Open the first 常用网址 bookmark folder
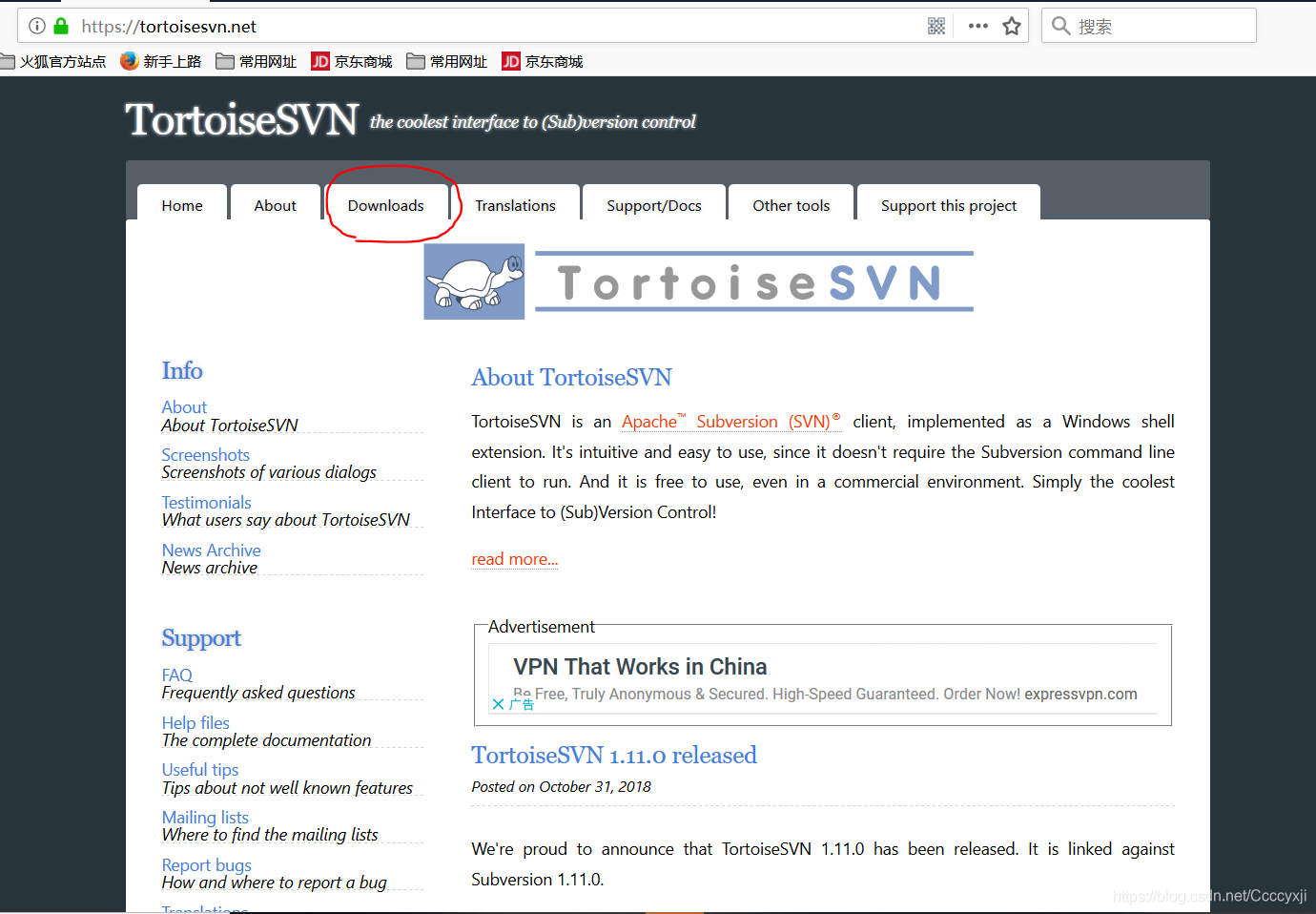 [x=257, y=61]
